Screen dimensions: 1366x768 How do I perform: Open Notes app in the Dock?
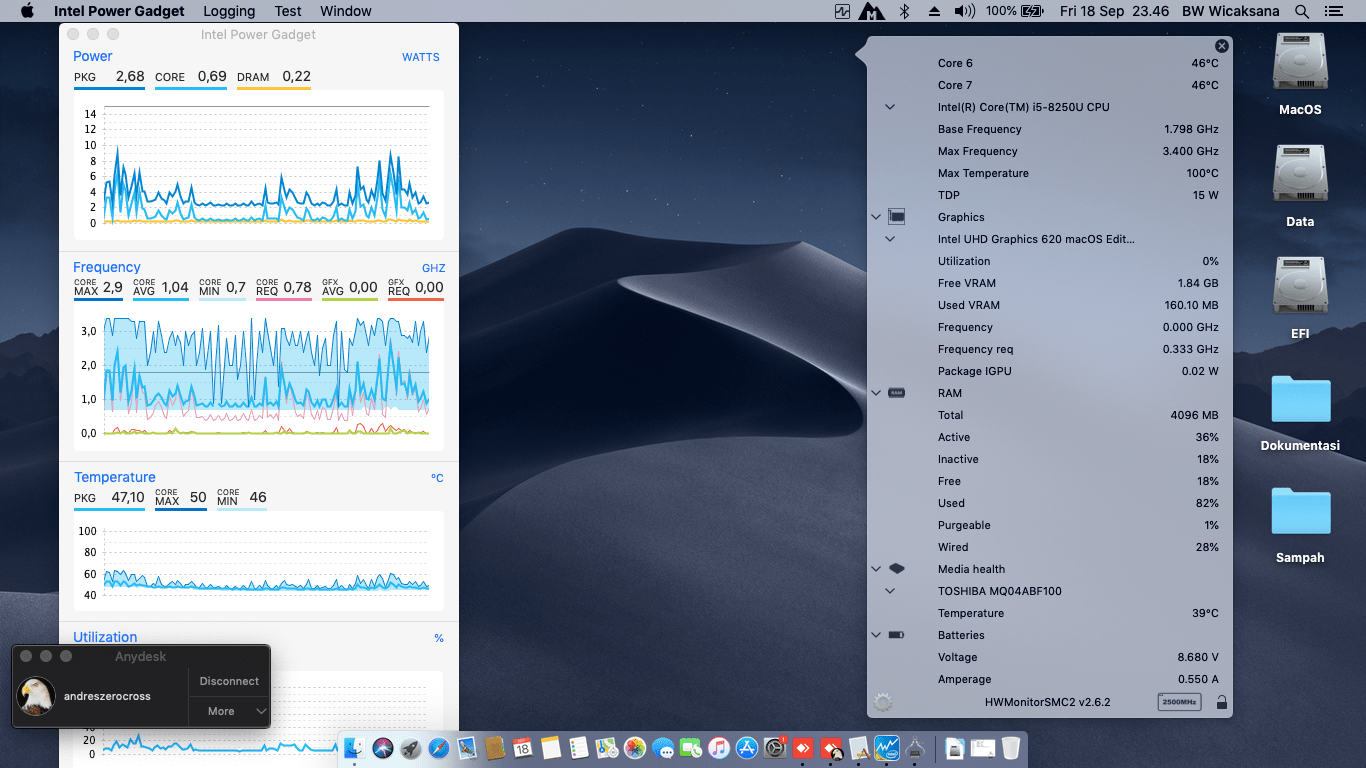(x=550, y=747)
